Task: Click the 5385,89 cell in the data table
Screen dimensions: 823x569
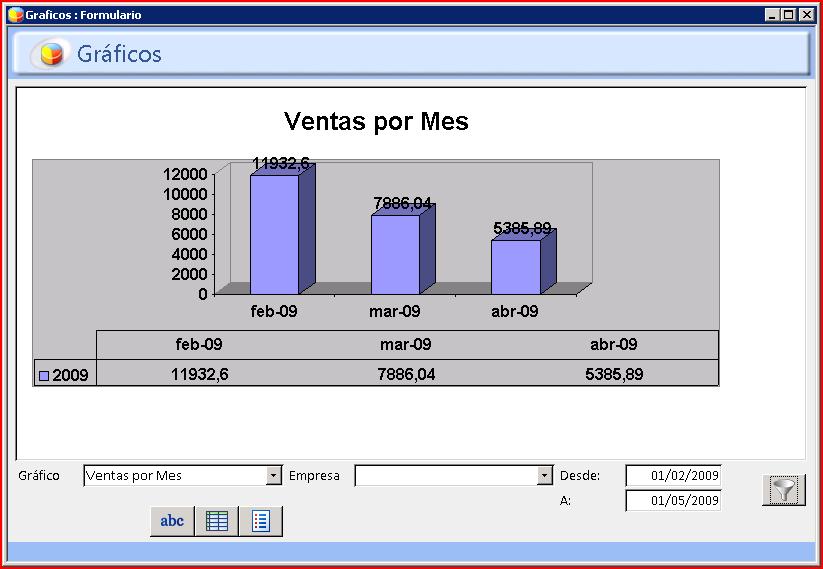Action: 614,374
